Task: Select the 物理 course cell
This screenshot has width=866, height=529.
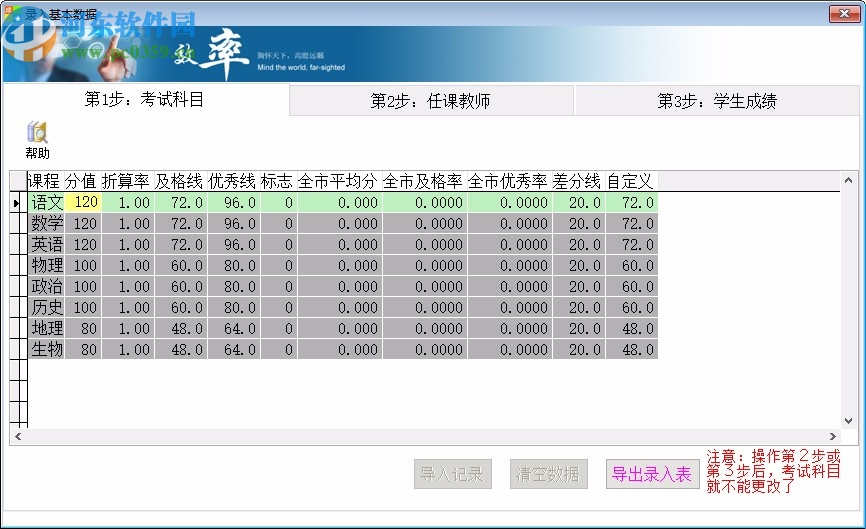Action: click(46, 265)
